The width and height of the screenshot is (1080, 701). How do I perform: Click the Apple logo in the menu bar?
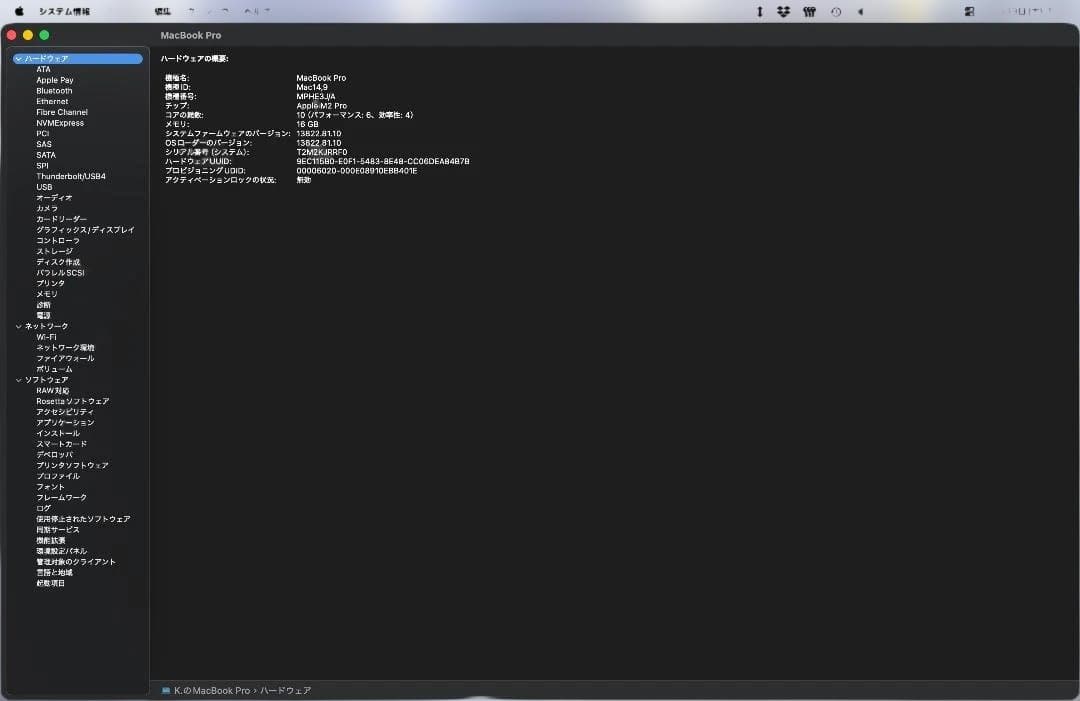tap(18, 11)
